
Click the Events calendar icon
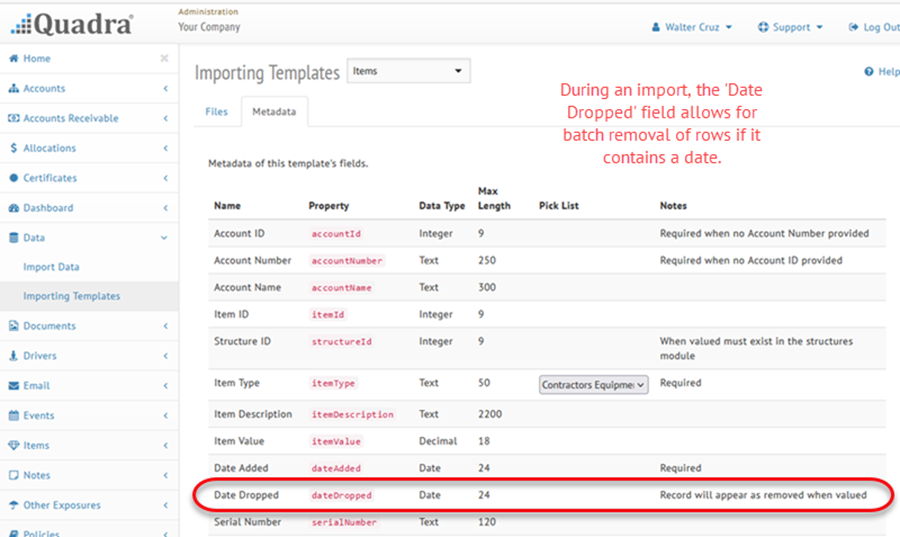click(14, 416)
